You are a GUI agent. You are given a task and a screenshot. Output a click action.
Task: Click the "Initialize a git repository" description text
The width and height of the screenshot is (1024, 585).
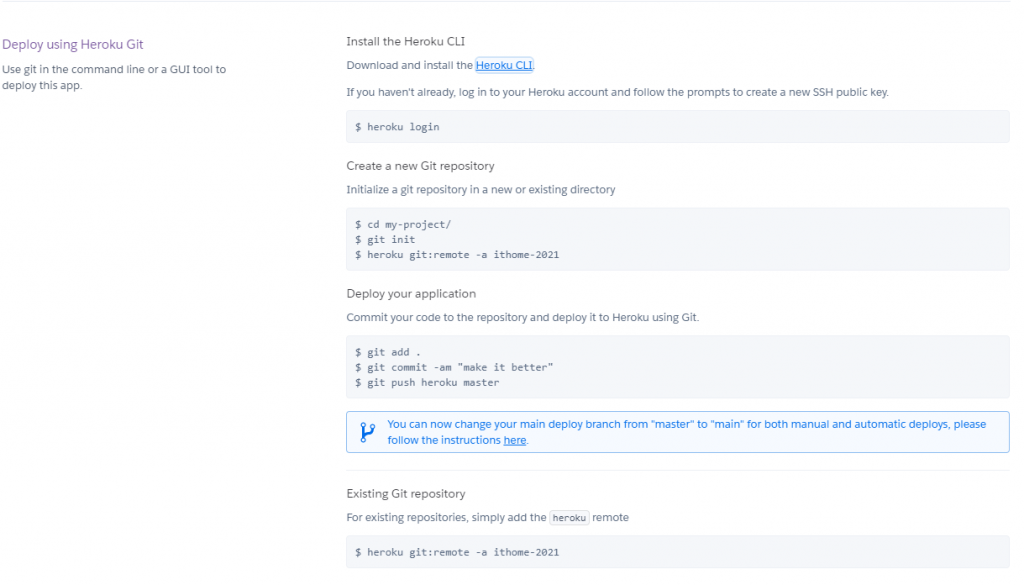click(480, 190)
